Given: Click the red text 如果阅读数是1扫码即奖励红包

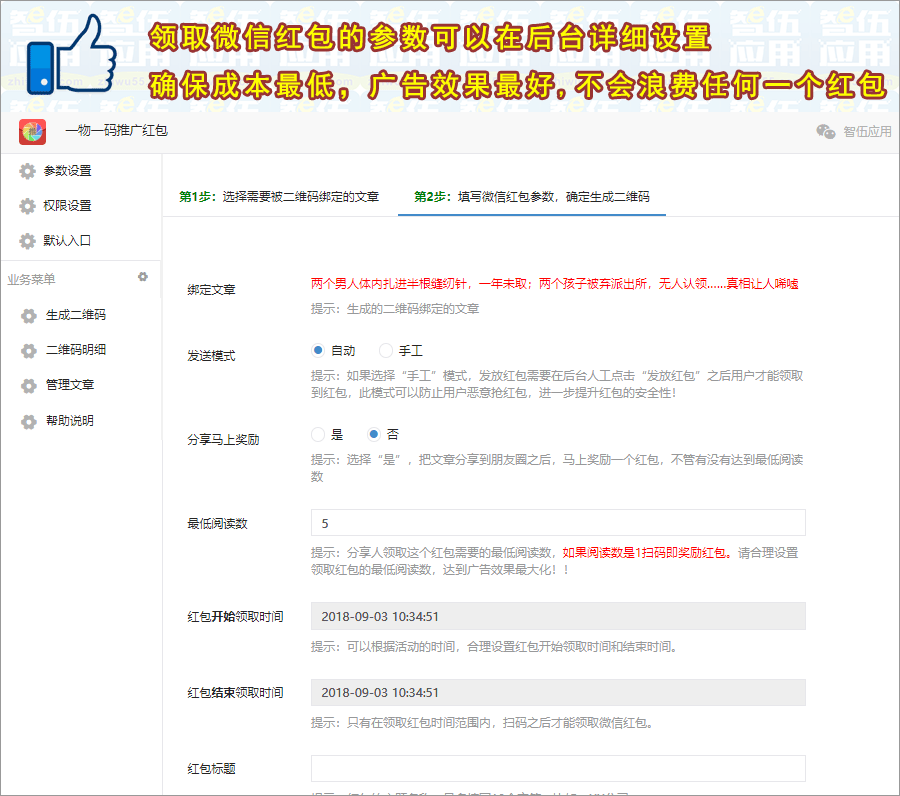Looking at the screenshot, I should [x=647, y=553].
